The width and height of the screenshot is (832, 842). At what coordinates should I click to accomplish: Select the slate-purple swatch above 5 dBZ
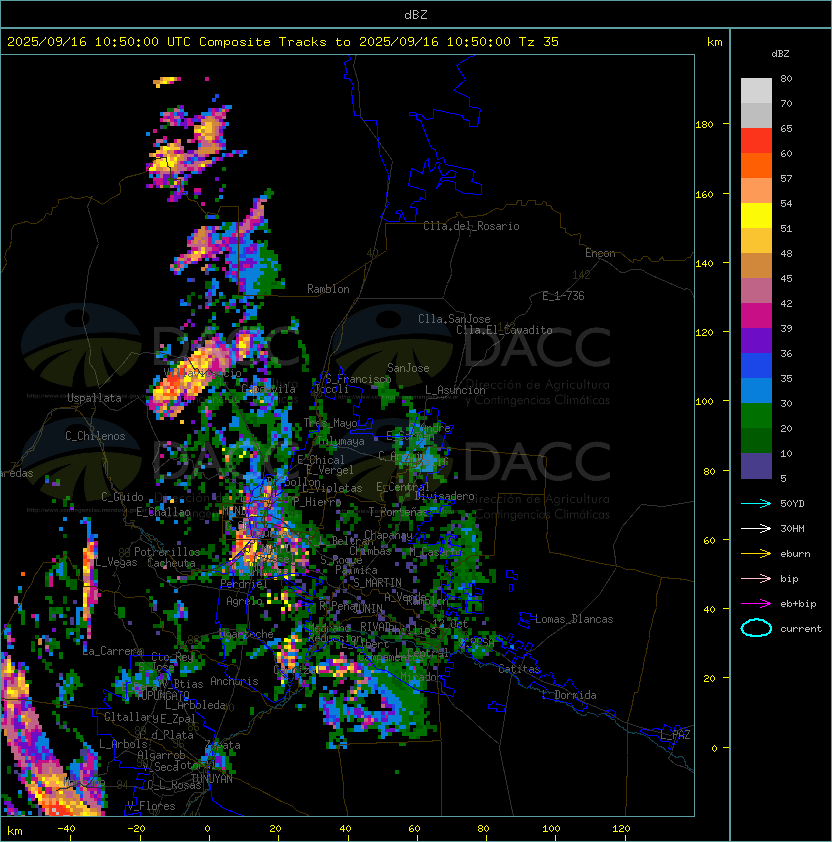[756, 466]
